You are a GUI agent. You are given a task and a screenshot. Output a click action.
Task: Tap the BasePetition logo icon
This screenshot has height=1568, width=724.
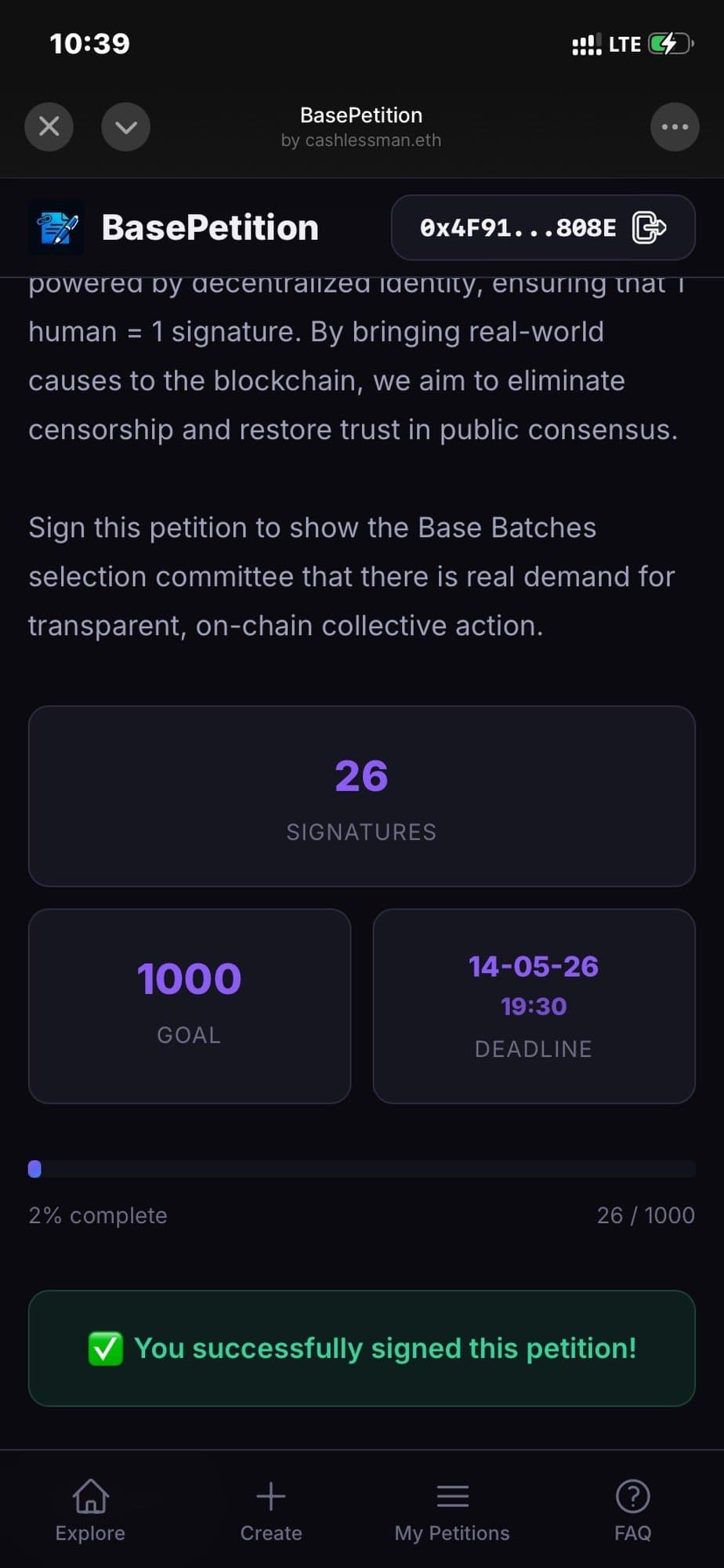click(x=56, y=228)
